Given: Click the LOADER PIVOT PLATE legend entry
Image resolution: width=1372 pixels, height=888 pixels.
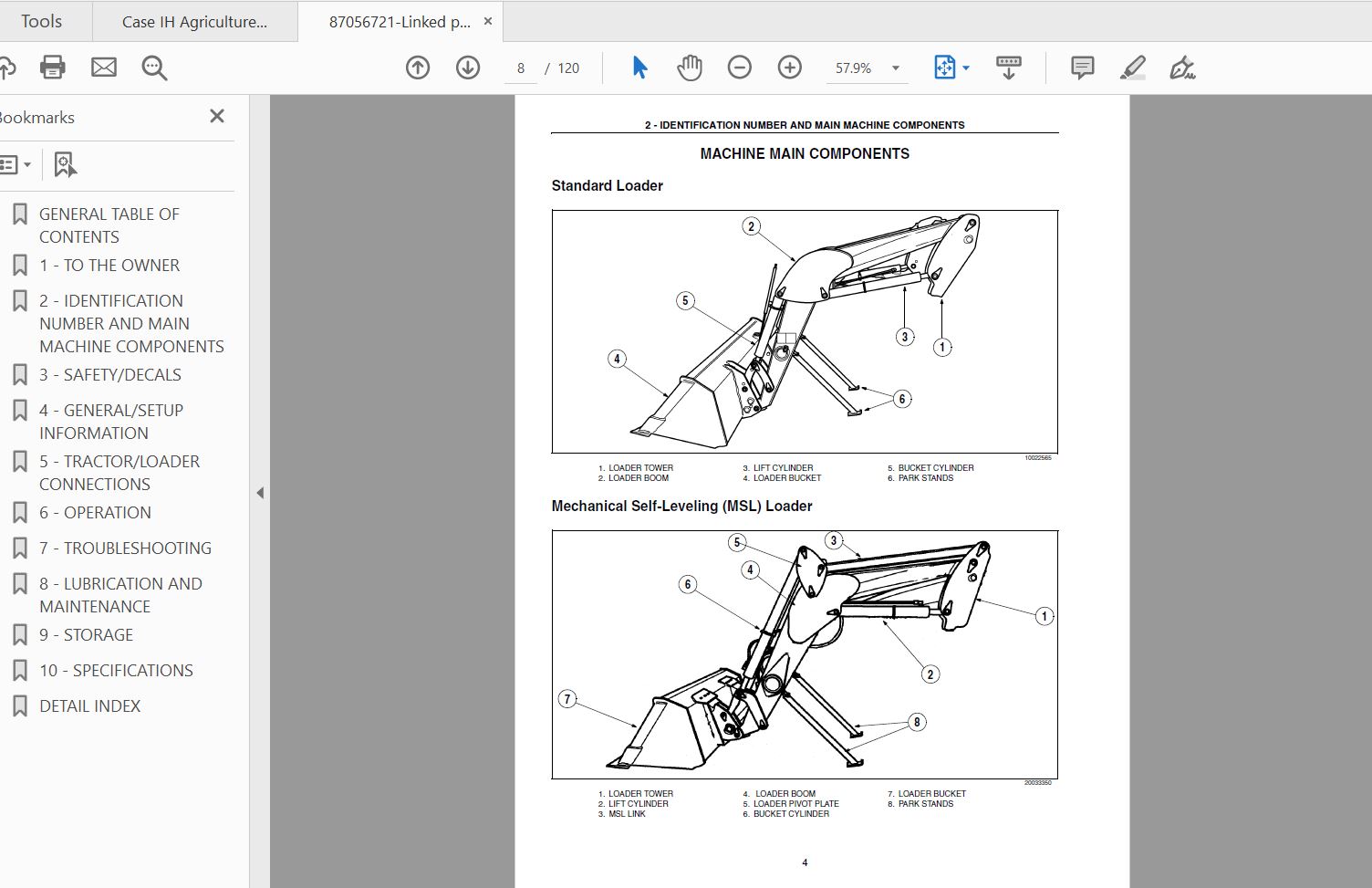Looking at the screenshot, I should pos(795,804).
